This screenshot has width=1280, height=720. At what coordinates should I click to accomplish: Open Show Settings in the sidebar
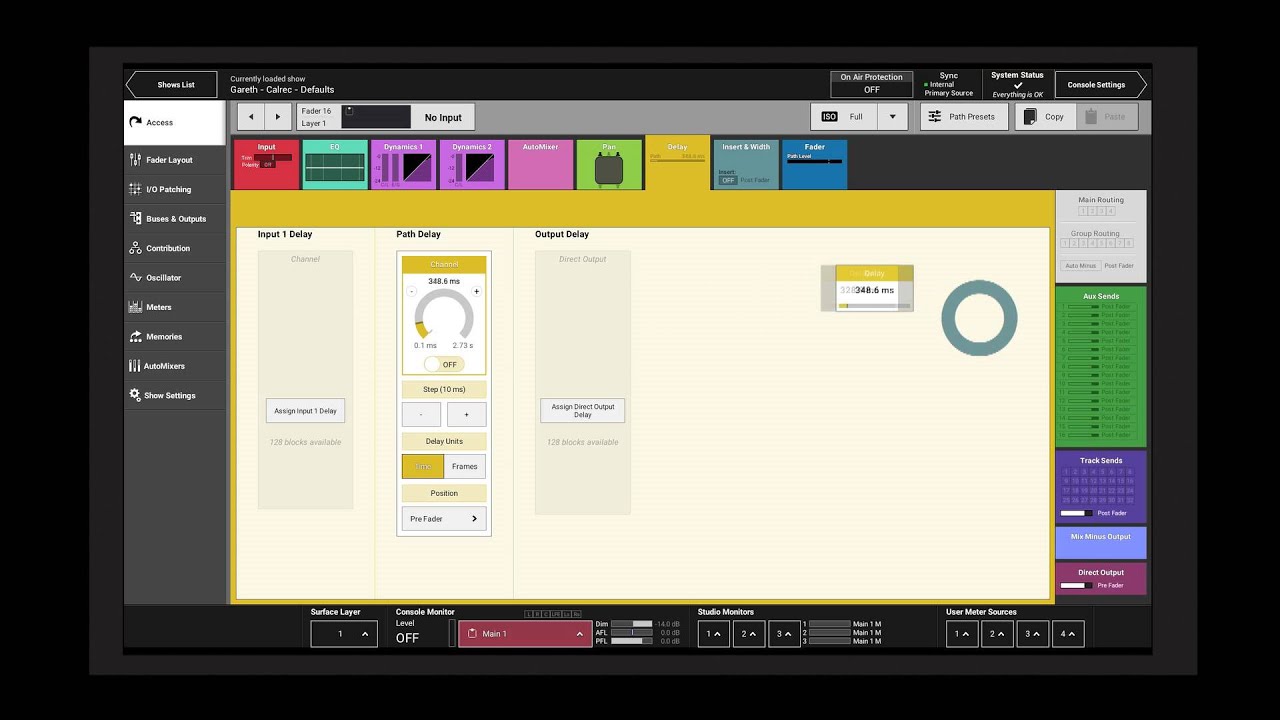[175, 396]
